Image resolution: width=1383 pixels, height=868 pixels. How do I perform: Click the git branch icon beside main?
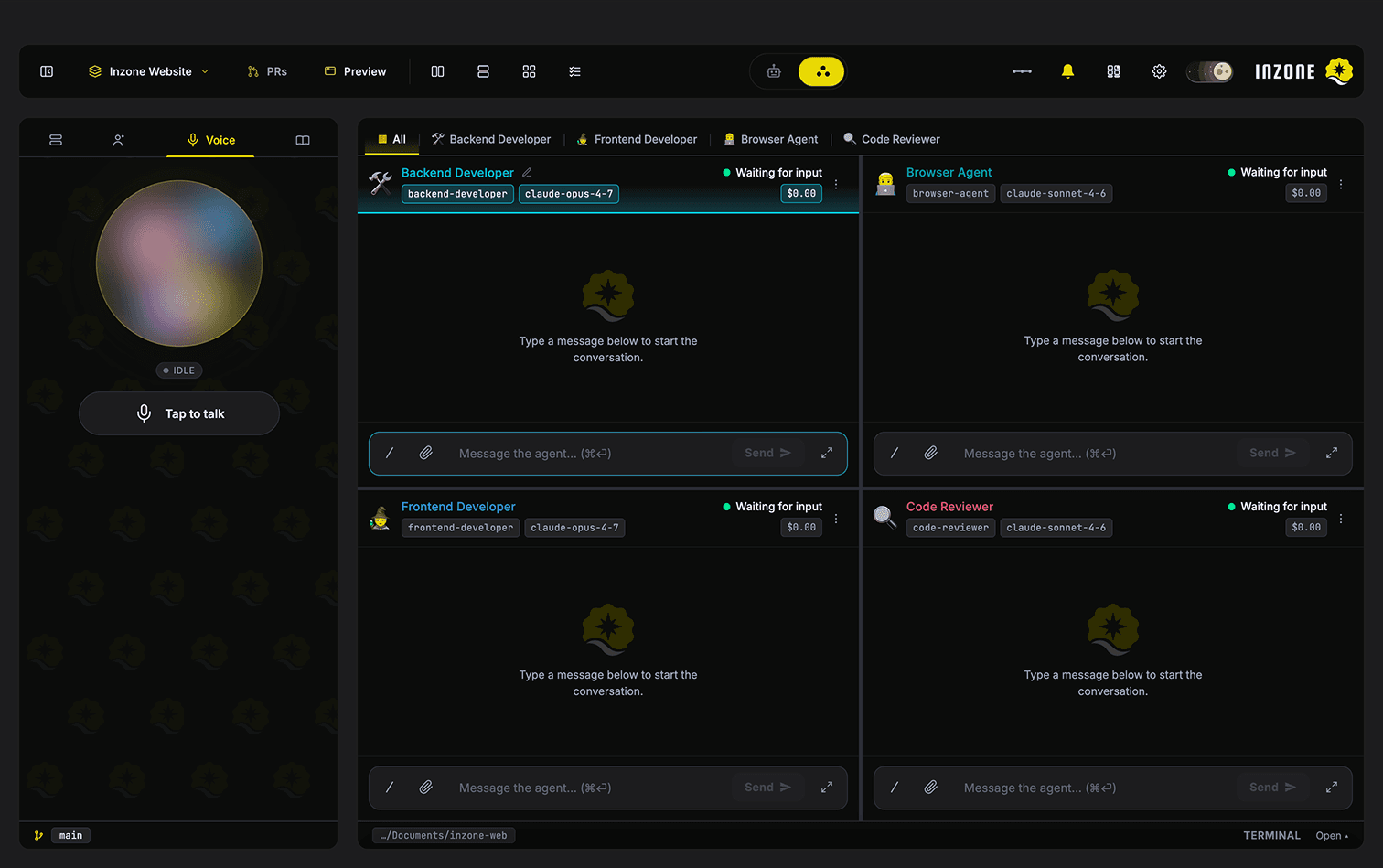38,835
